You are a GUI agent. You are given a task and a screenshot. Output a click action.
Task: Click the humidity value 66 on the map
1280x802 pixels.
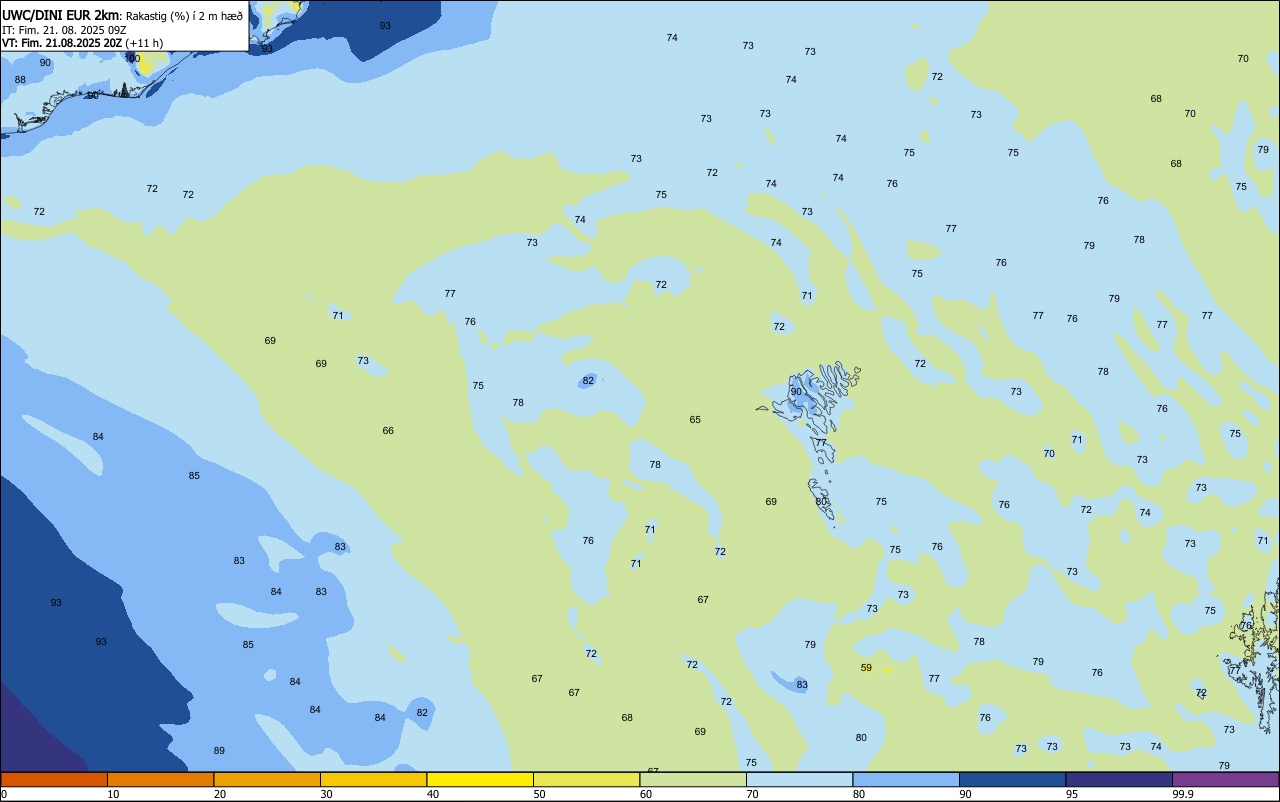pyautogui.click(x=388, y=430)
